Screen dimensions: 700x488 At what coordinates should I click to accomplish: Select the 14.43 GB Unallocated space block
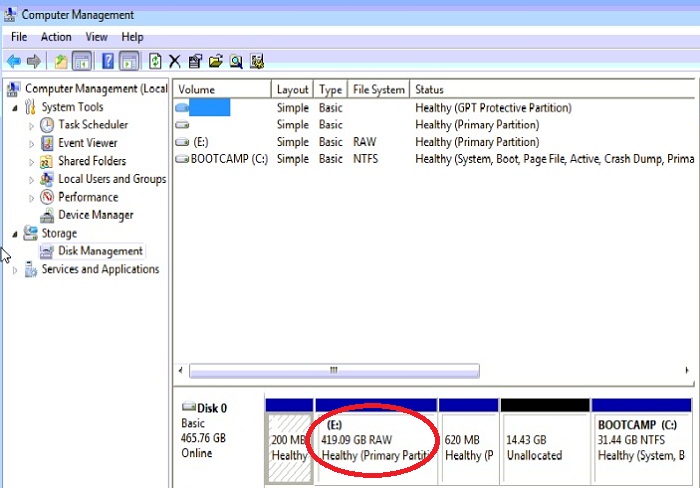tap(545, 441)
